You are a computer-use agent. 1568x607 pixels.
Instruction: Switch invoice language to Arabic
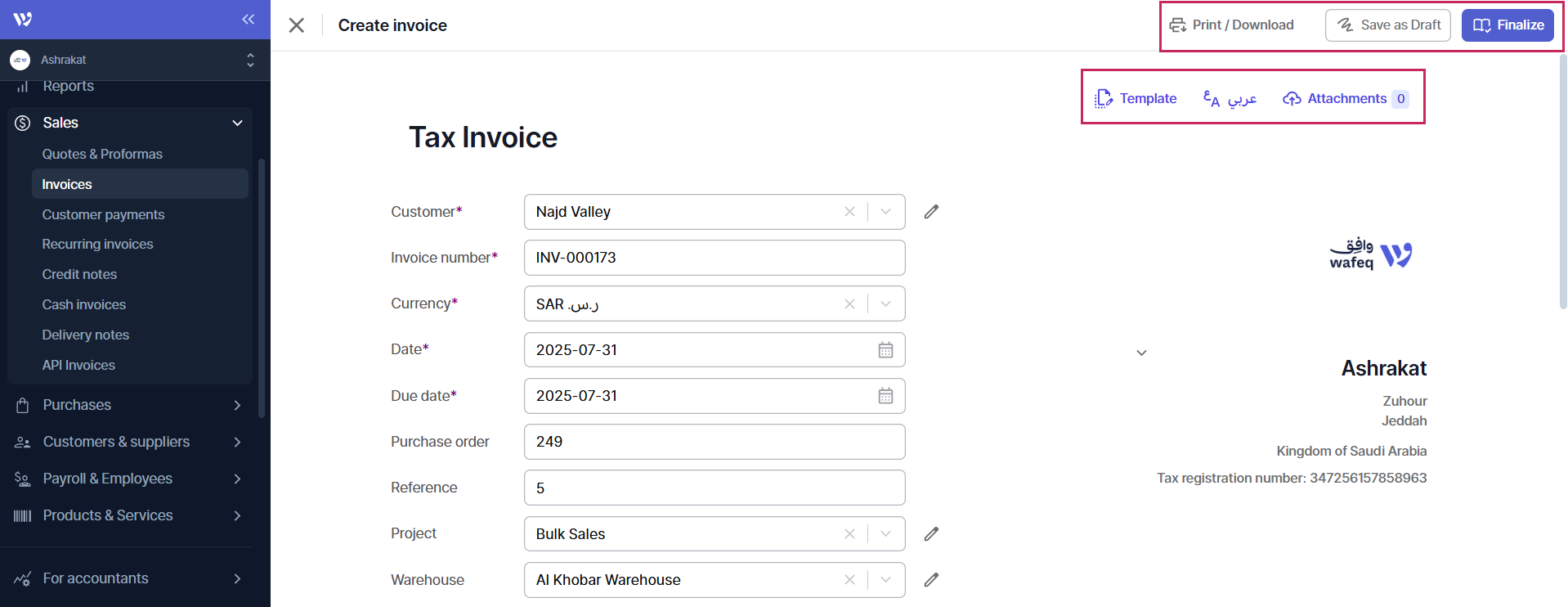tap(1230, 99)
